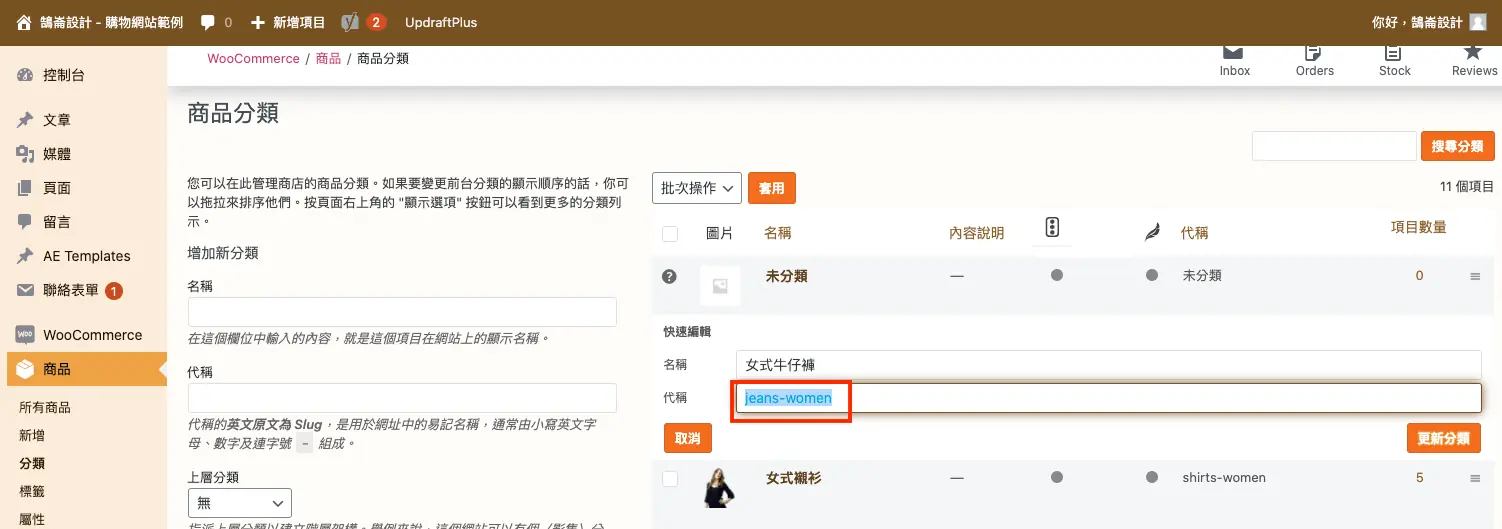The image size is (1502, 529).
Task: Click the 頁面 pages icon
Action: click(25, 188)
